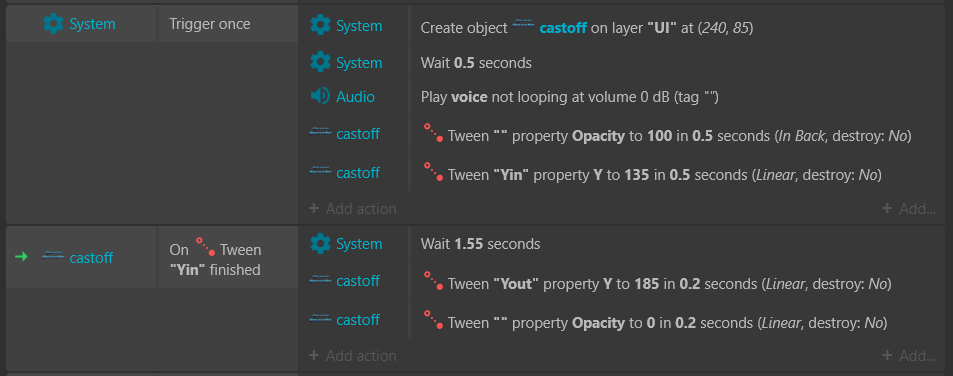Select the Wait 1.55 seconds action

480,244
